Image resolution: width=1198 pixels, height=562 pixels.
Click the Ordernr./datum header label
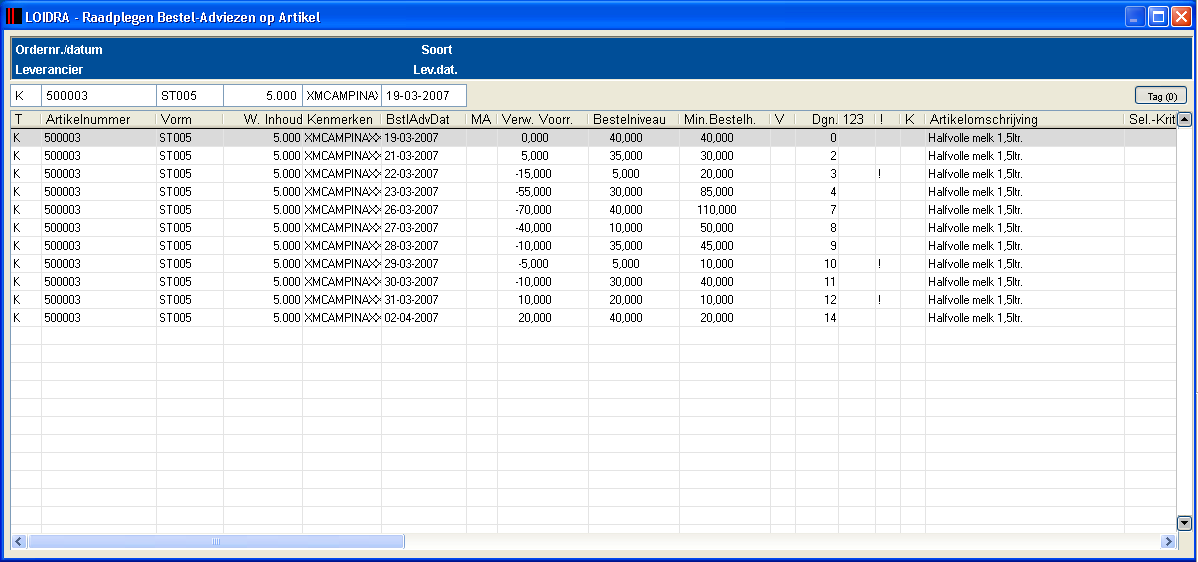[x=59, y=50]
